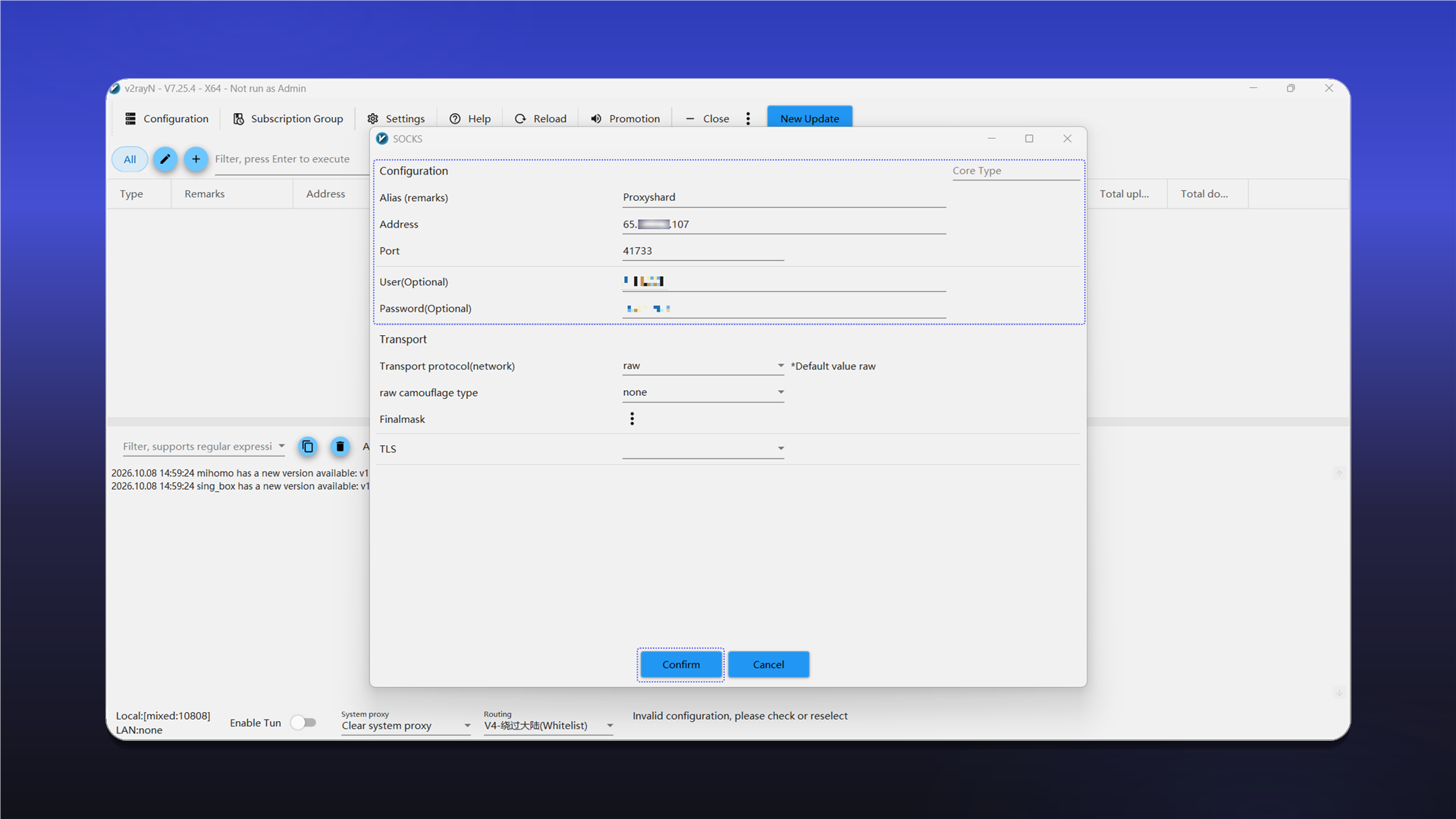
Task: Expand the Transport protocol dropdown
Action: 703,366
